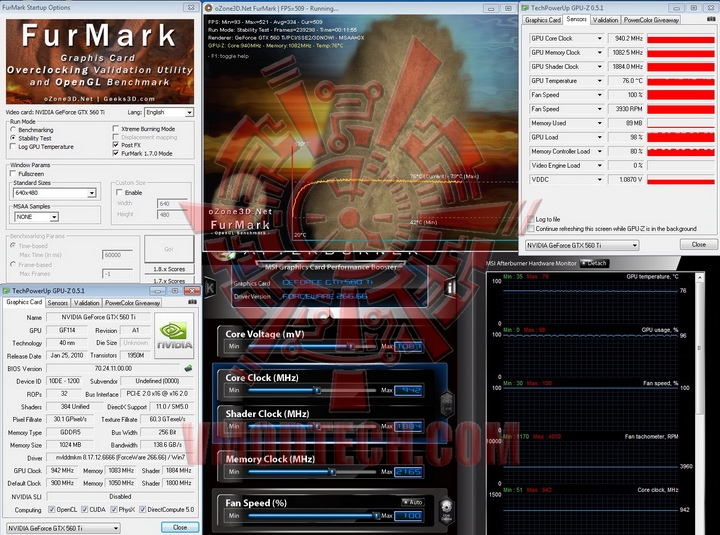Click the Detach button on Afterburner monitor
The image size is (720, 535).
594,263
